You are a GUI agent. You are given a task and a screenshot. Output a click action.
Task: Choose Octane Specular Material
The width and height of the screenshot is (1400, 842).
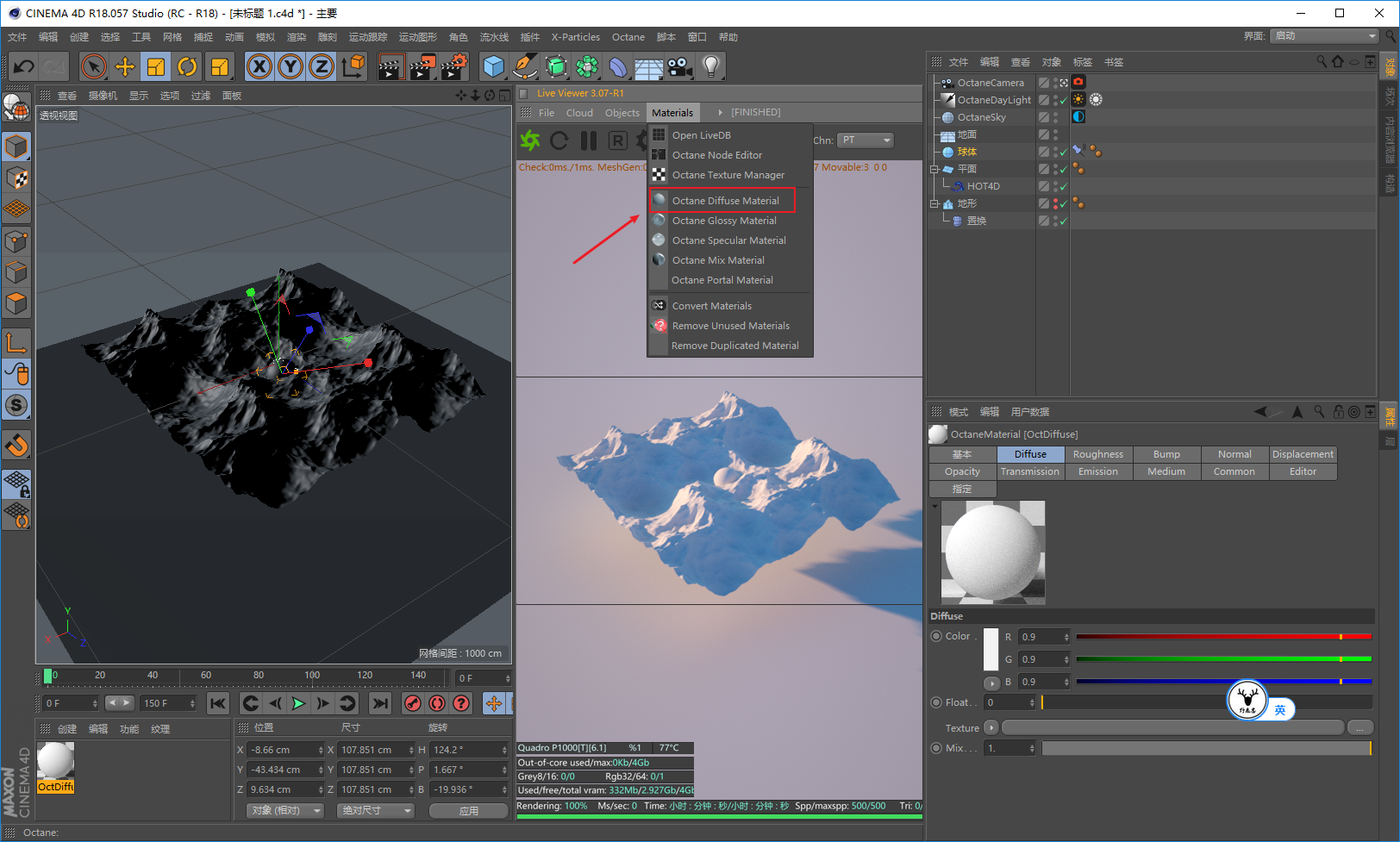(728, 240)
